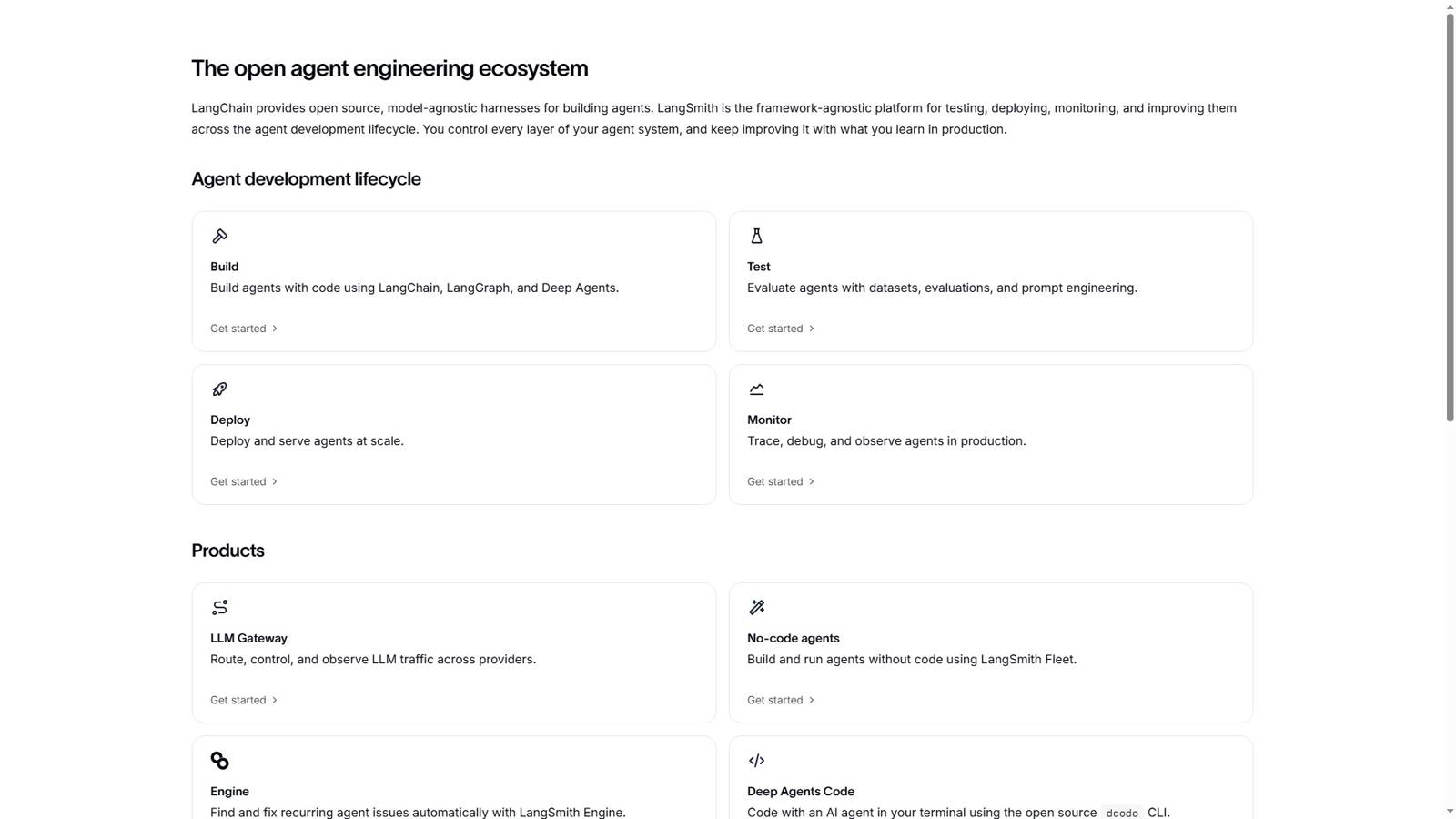Click the No-code agents magic wand icon

(756, 608)
